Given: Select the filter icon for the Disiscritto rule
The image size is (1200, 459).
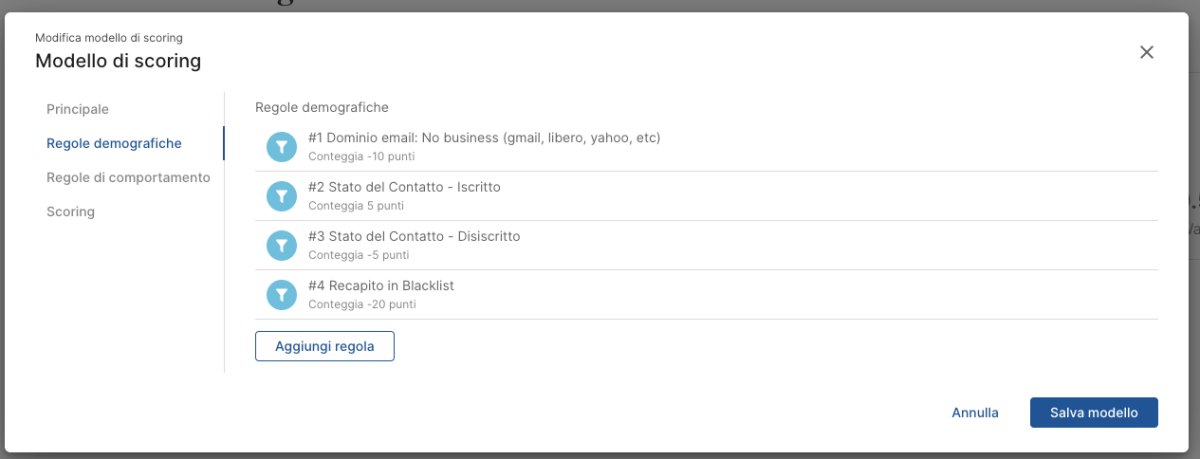Looking at the screenshot, I should click(282, 245).
